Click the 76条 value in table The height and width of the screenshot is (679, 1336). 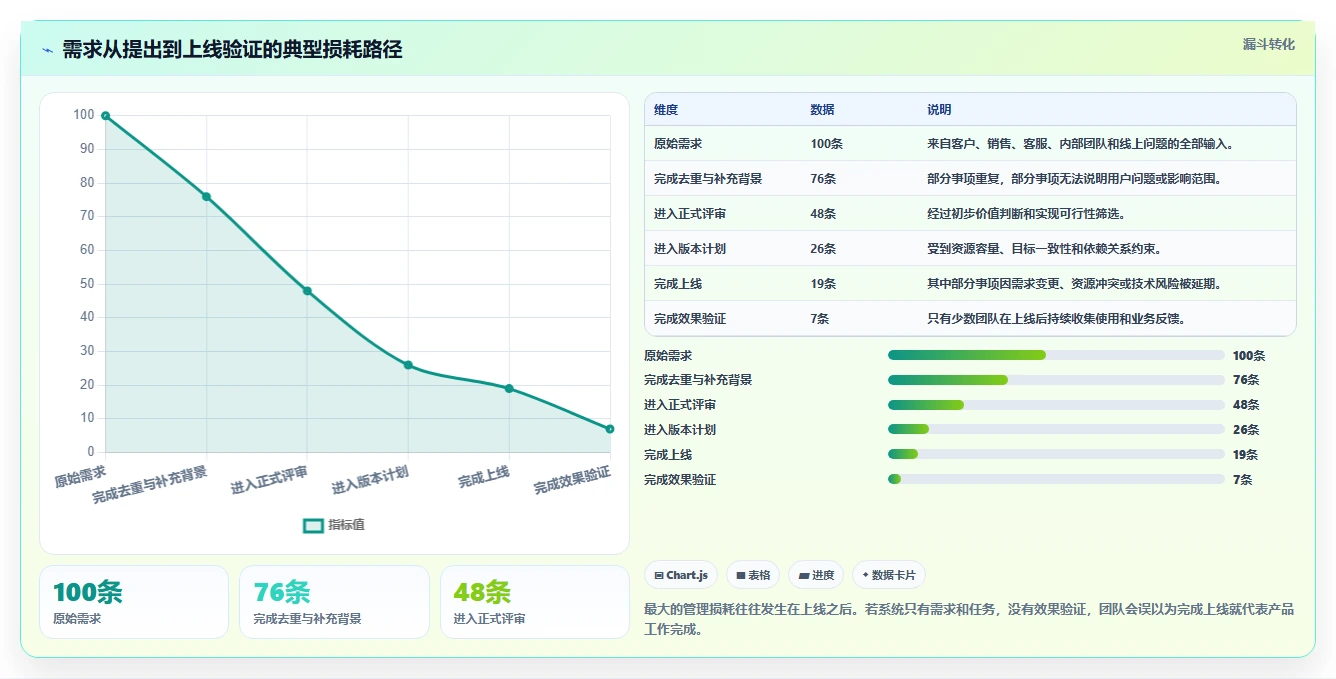coord(823,179)
